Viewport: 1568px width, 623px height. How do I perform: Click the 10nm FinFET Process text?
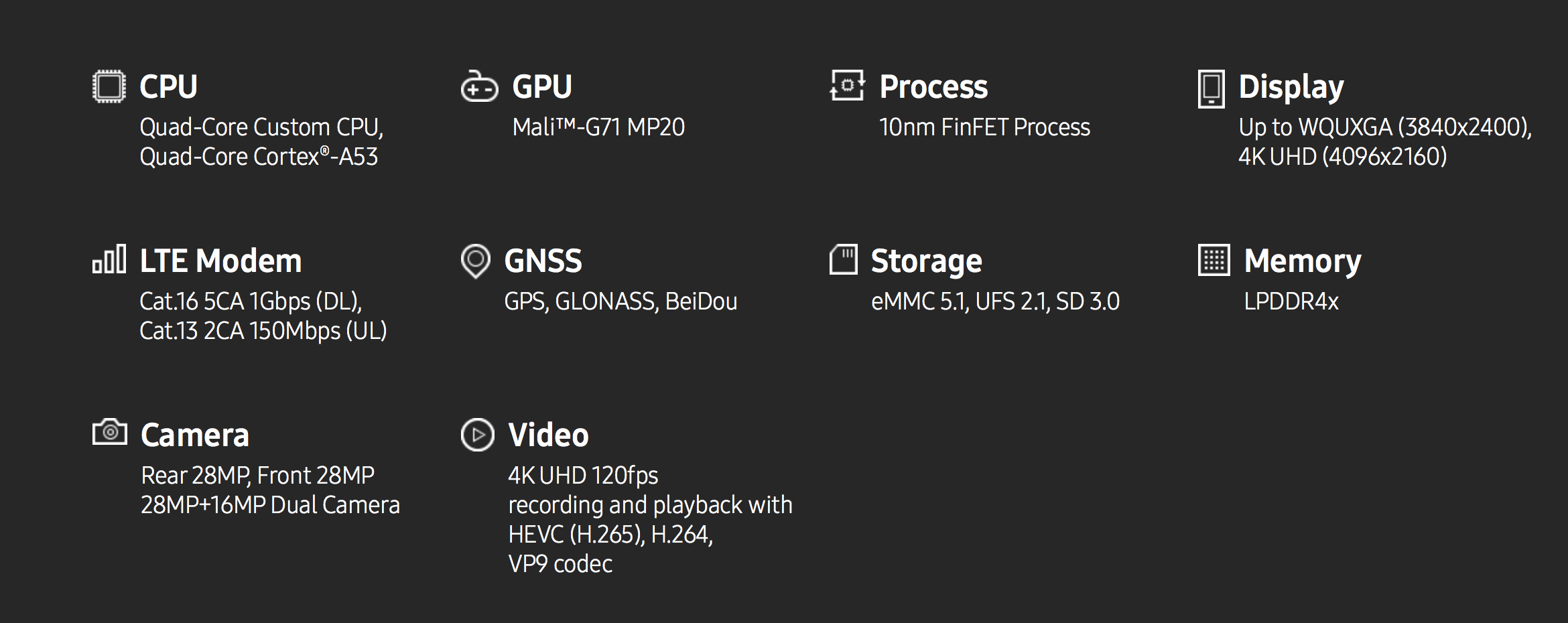(984, 127)
